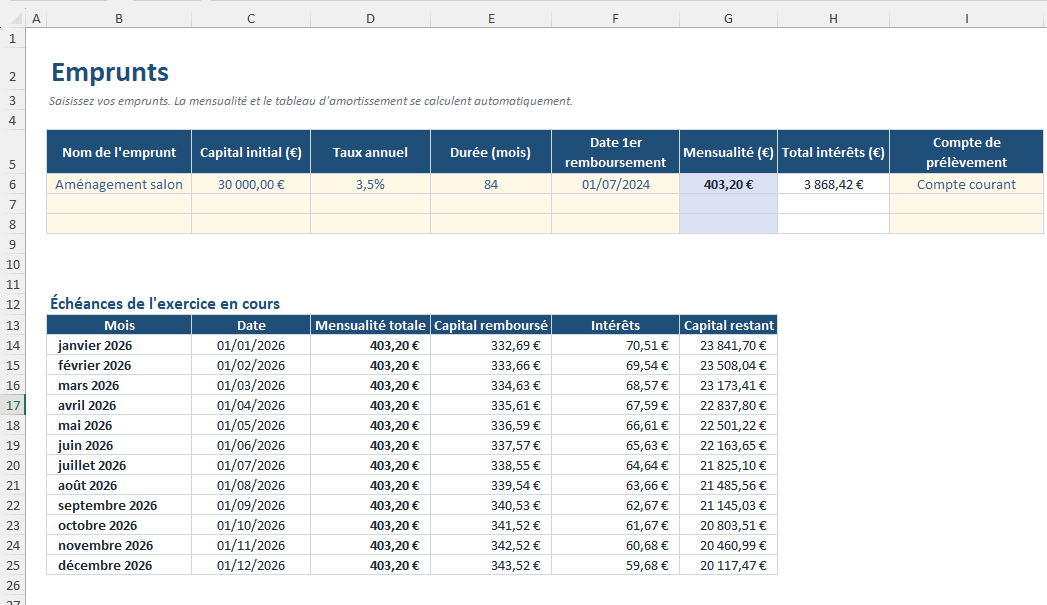This screenshot has height=605, width=1047.
Task: Click the Mensualité 403,20 € result cell
Action: point(728,184)
